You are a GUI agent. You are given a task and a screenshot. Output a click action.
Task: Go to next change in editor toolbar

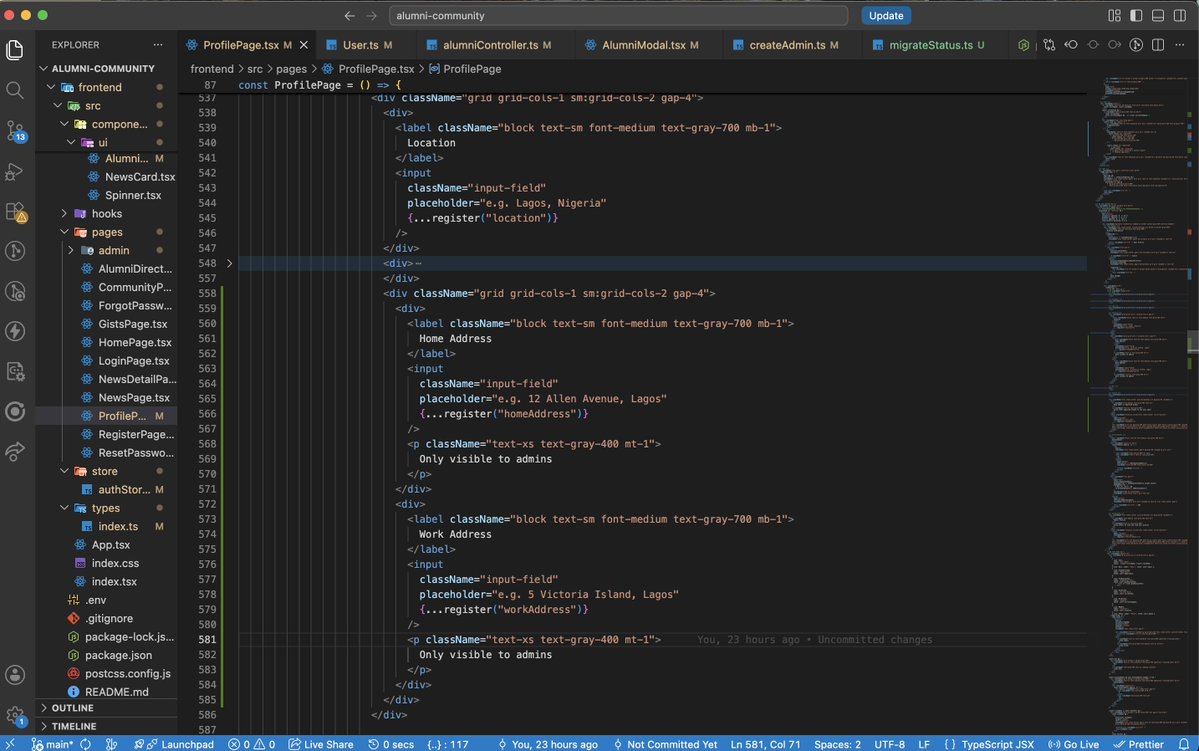(1115, 45)
